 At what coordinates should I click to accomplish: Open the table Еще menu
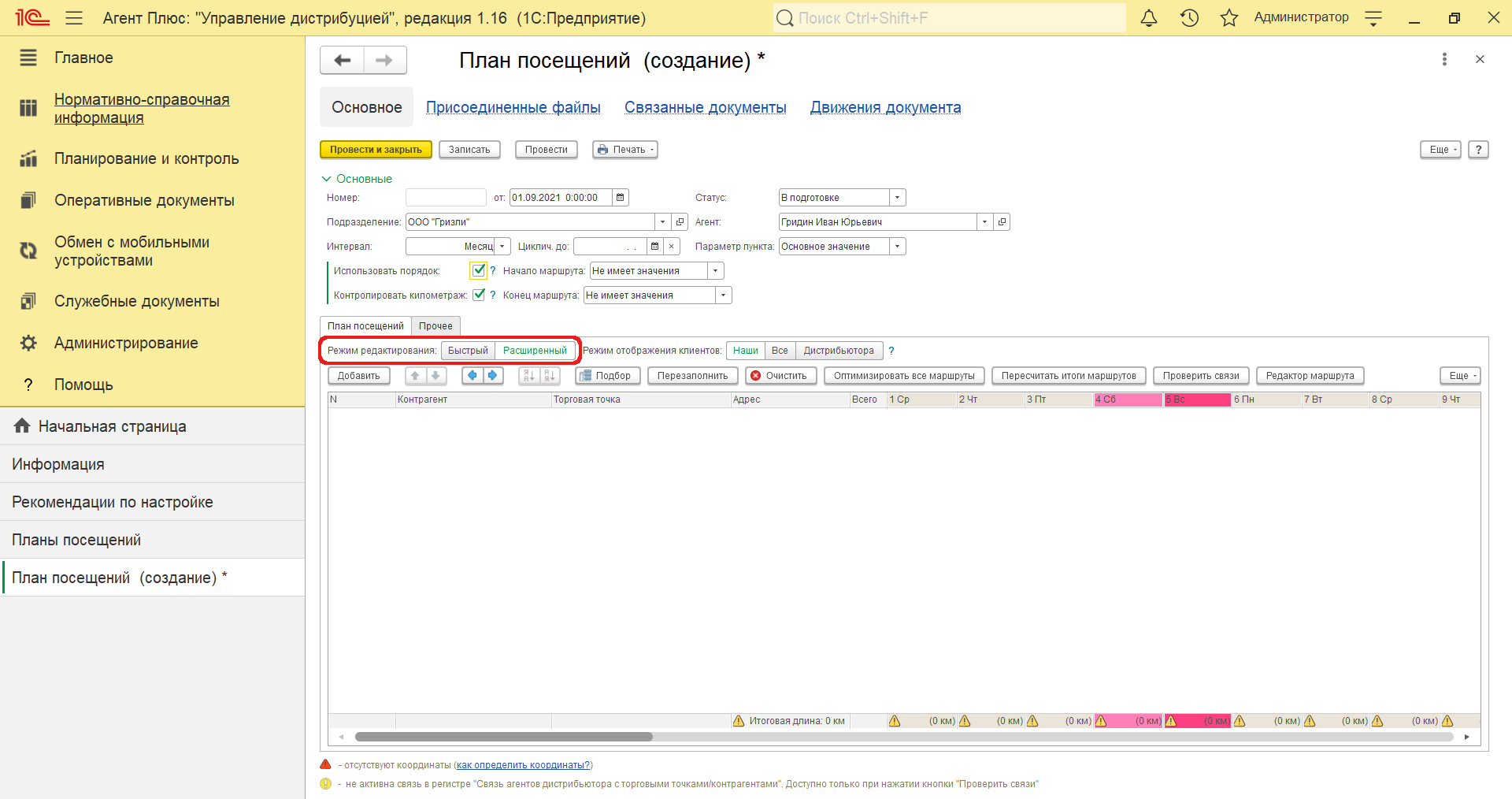[1460, 376]
